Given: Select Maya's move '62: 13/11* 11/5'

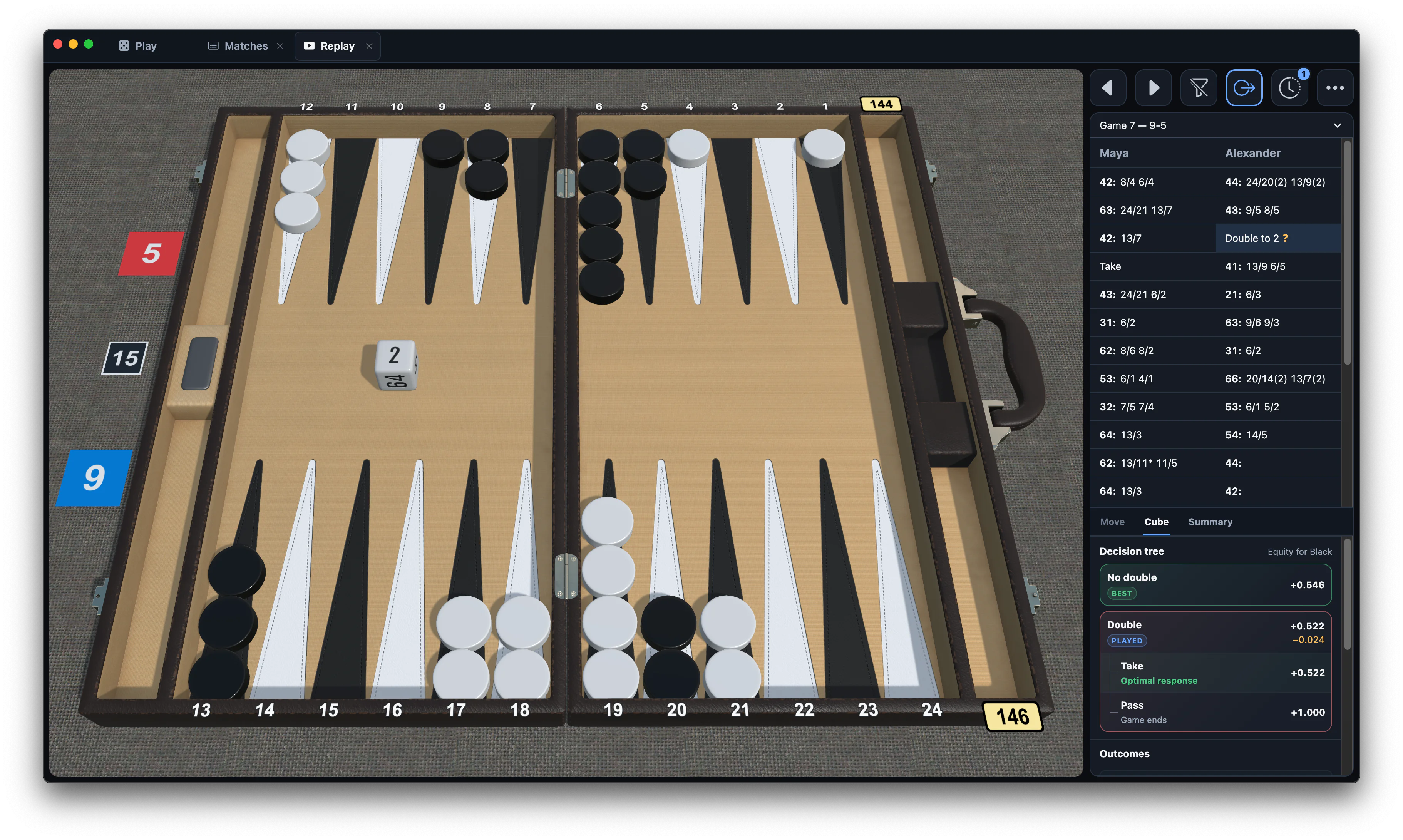Looking at the screenshot, I should pos(1152,463).
